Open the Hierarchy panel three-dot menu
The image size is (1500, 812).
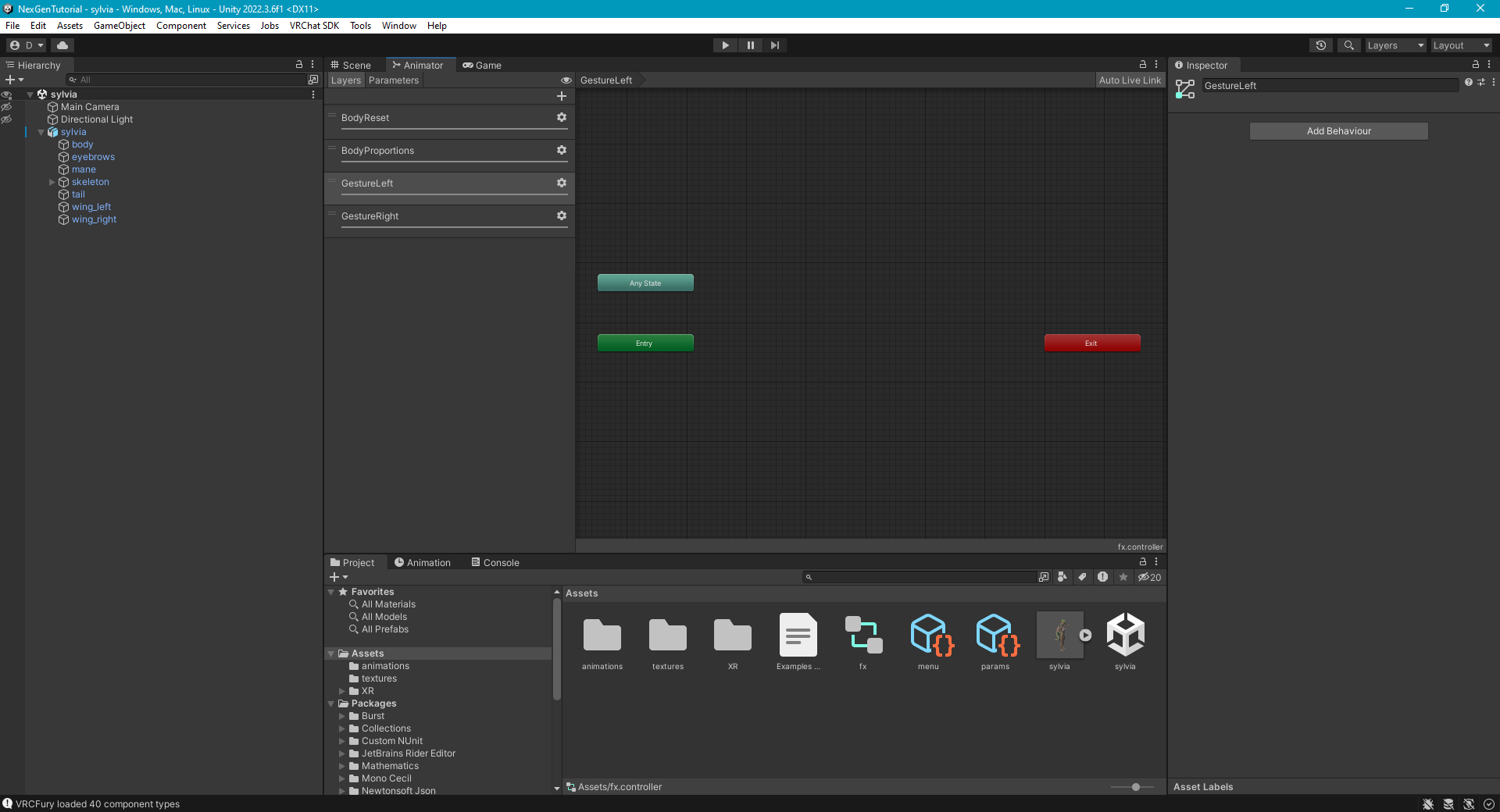[312, 65]
